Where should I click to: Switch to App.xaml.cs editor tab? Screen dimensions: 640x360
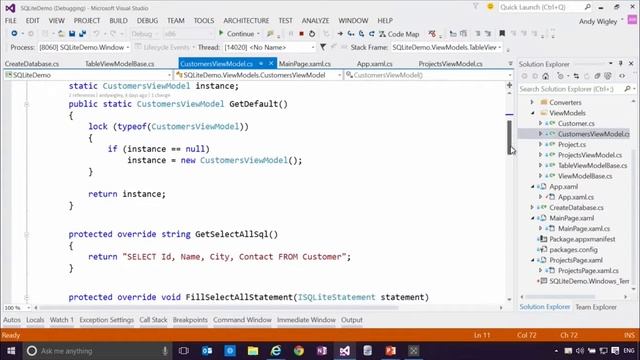coord(375,64)
